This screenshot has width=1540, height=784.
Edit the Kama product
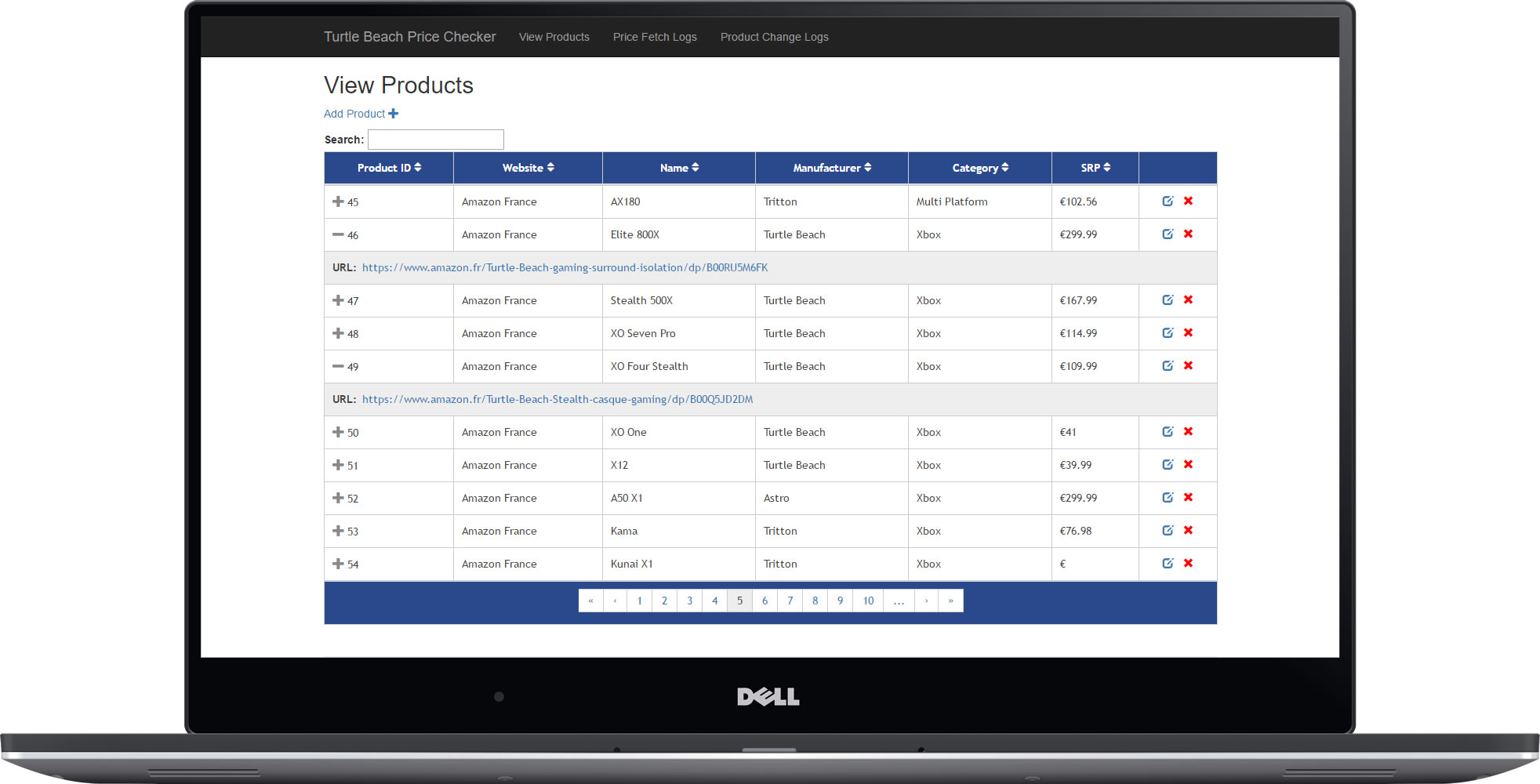(x=1168, y=530)
